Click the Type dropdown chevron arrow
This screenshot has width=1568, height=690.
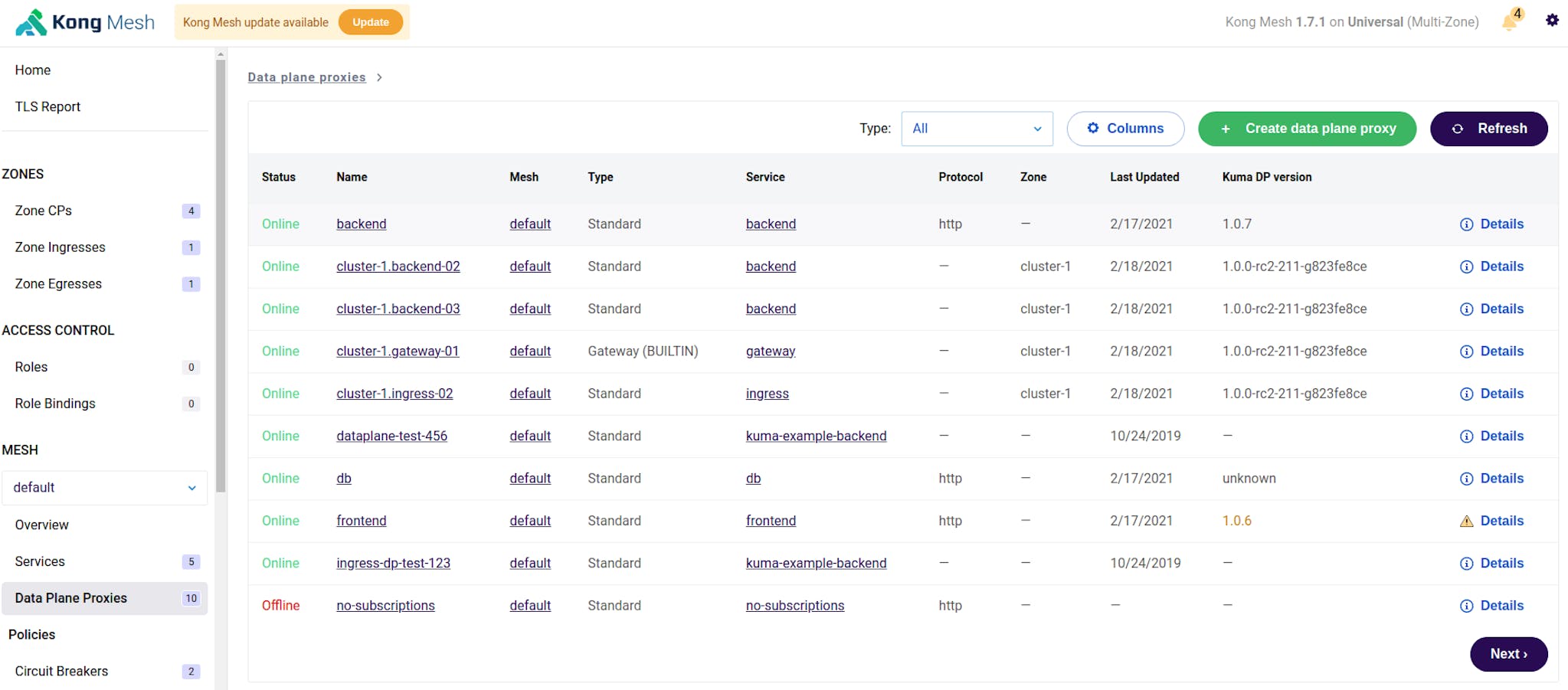[x=1037, y=129]
